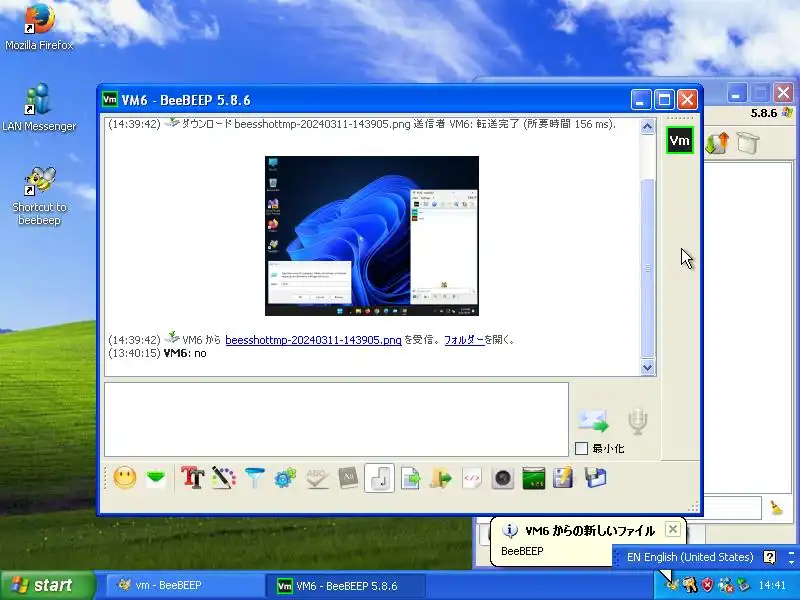
Task: Click the 14:41 taskbar clock
Action: coord(772,585)
